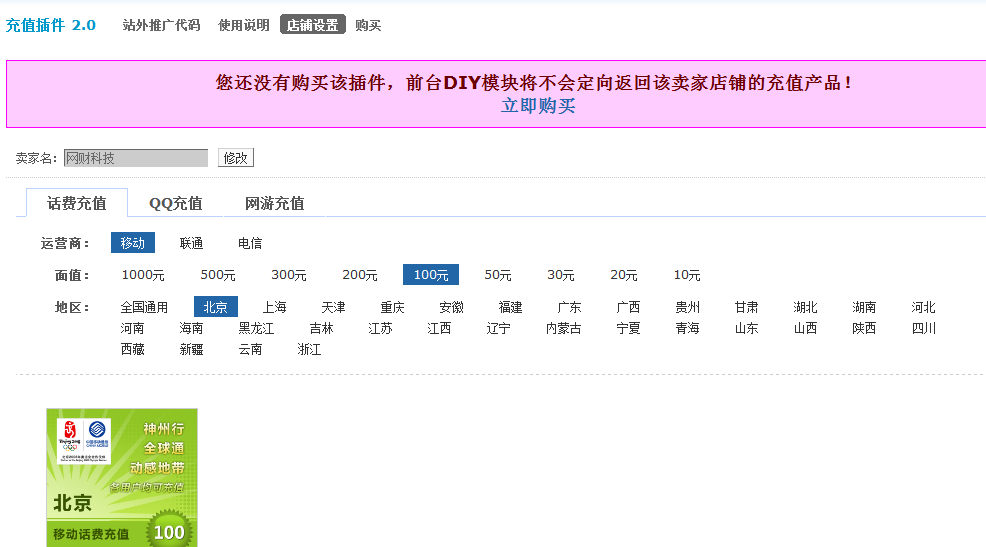The image size is (986, 547).
Task: Choose 20元 face value
Action: pyautogui.click(x=623, y=275)
